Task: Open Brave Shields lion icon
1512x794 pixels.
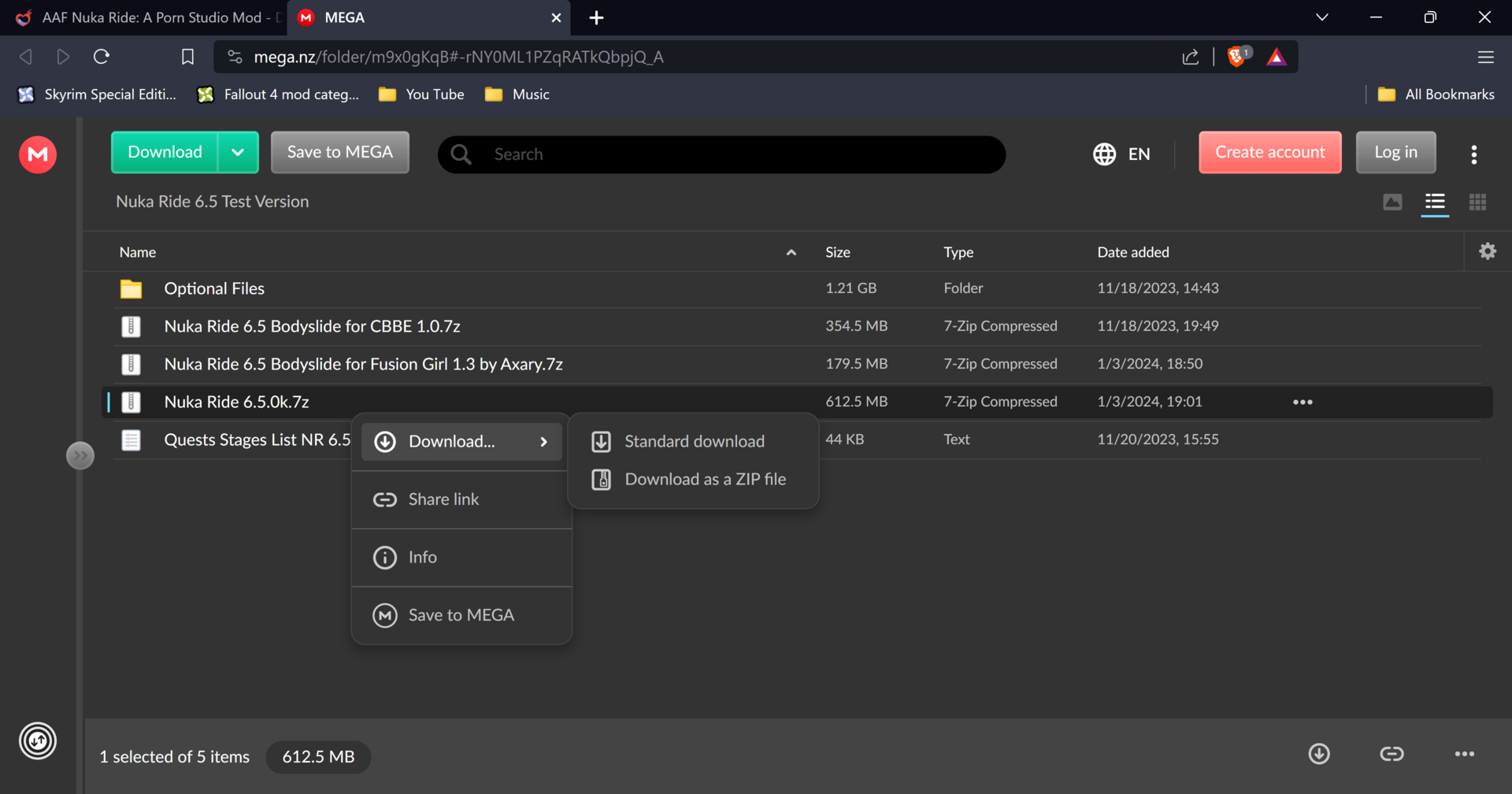Action: point(1237,57)
